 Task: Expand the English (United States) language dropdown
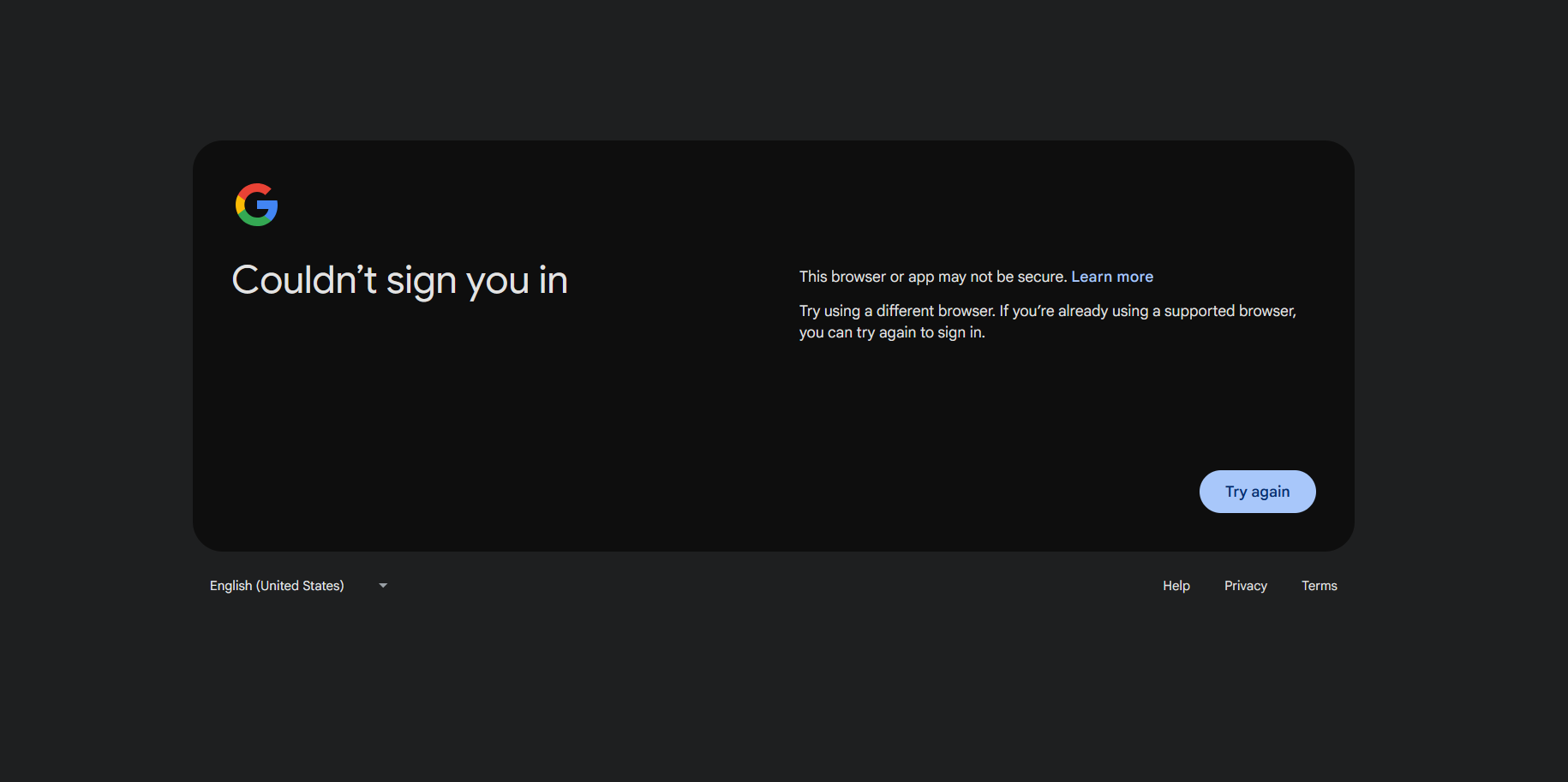click(299, 586)
